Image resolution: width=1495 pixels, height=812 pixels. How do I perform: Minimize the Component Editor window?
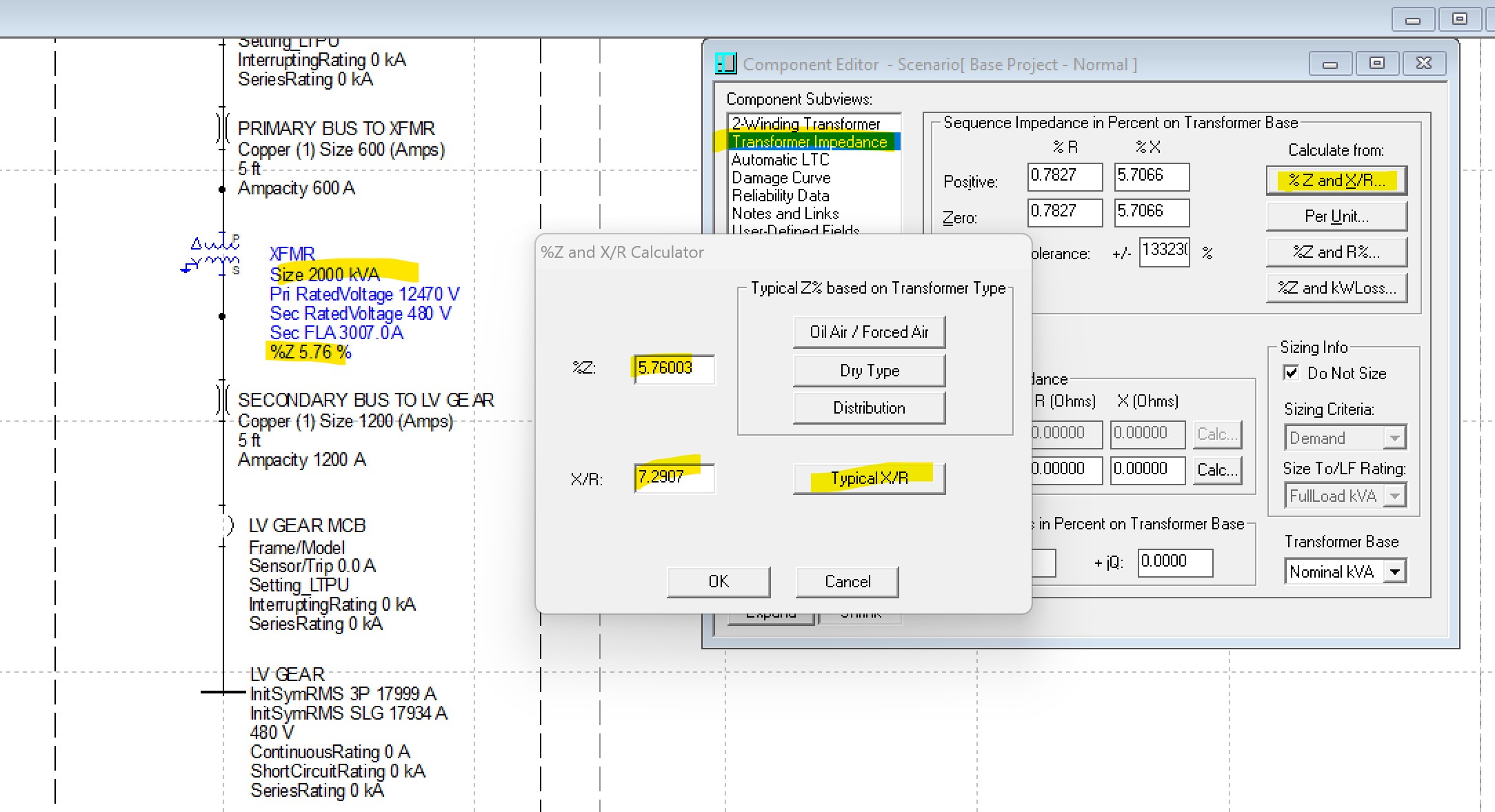point(1330,63)
